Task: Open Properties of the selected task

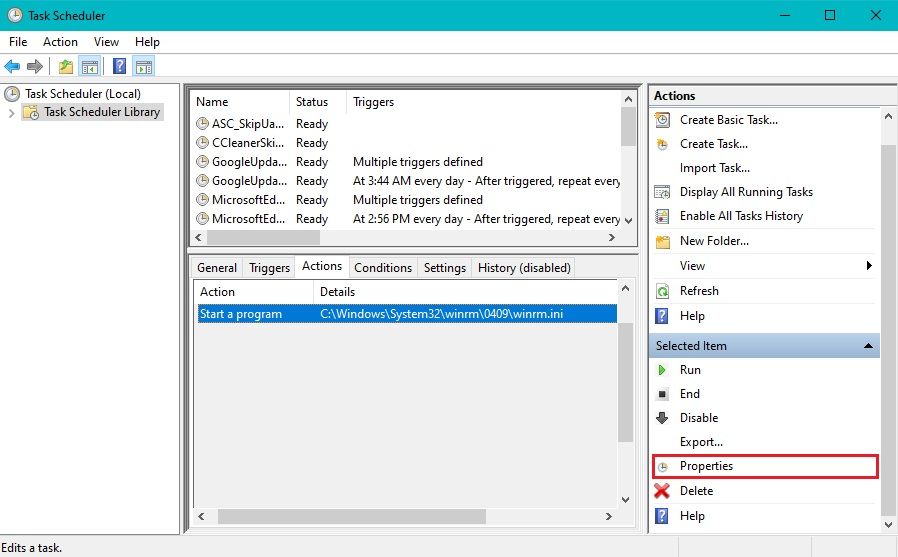Action: tap(706, 466)
